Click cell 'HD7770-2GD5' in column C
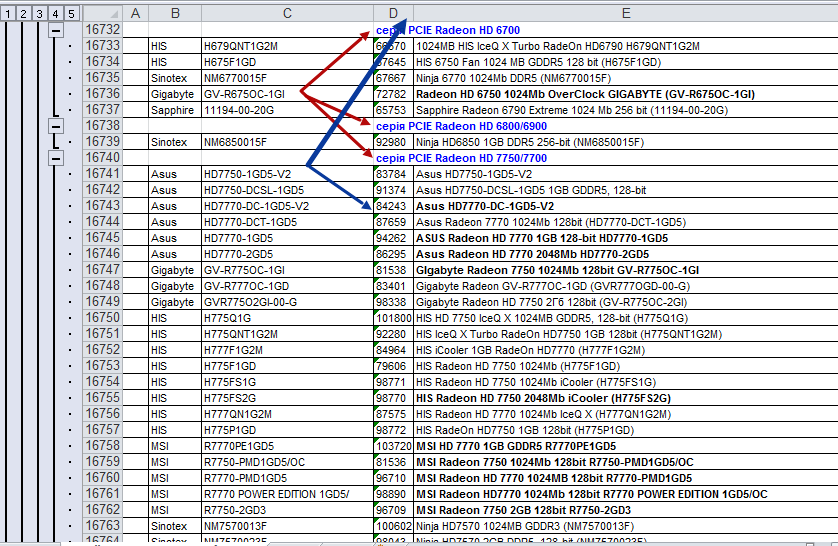The height and width of the screenshot is (546, 838). tap(288, 254)
